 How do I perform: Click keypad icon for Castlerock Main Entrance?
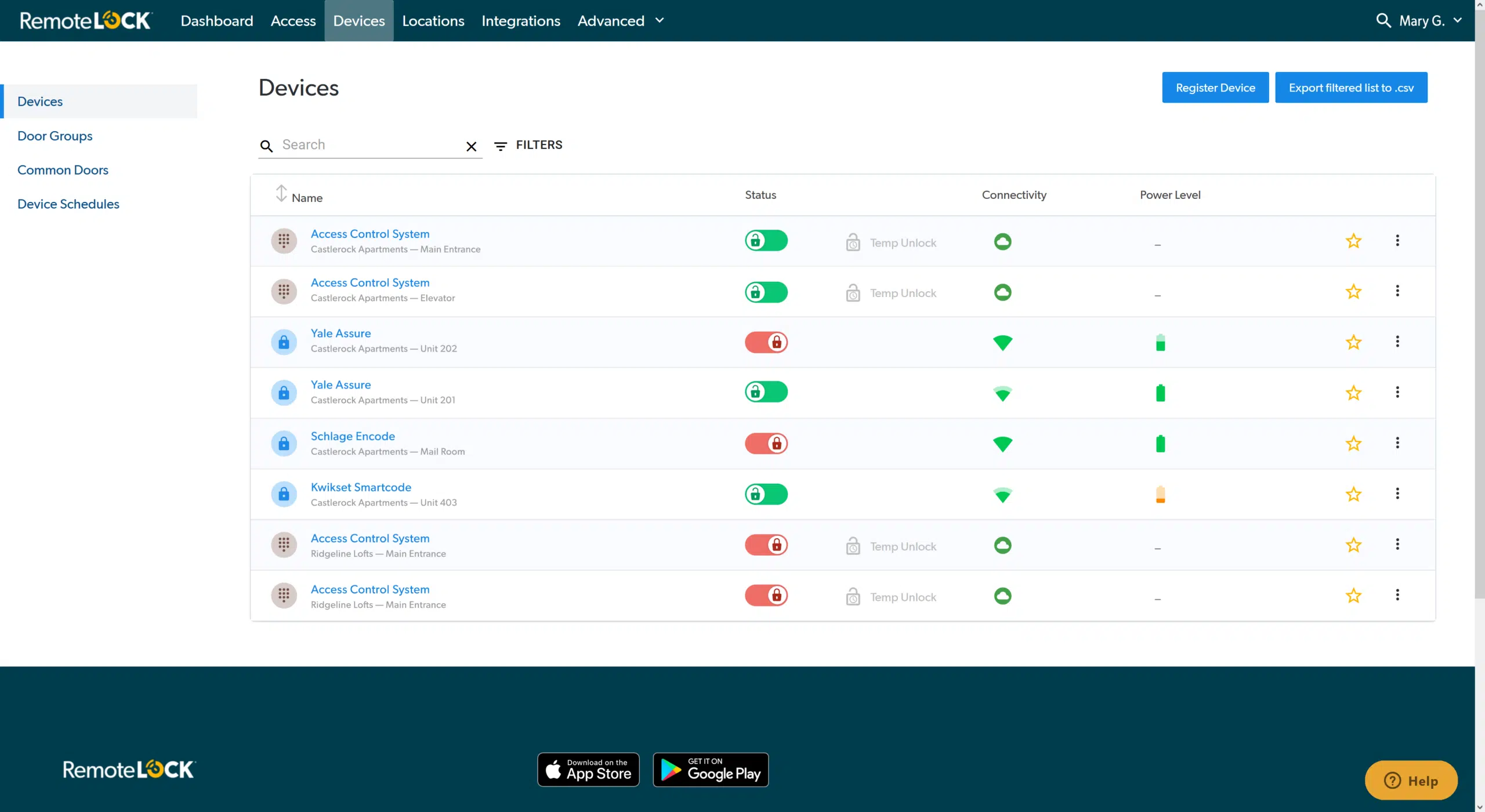pyautogui.click(x=284, y=241)
